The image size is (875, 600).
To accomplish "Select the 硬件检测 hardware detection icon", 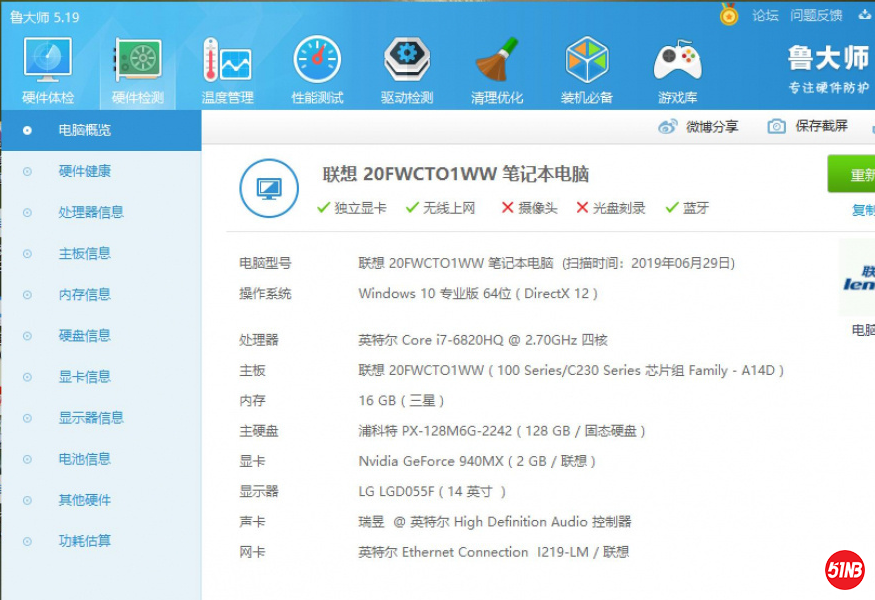I will tap(138, 63).
